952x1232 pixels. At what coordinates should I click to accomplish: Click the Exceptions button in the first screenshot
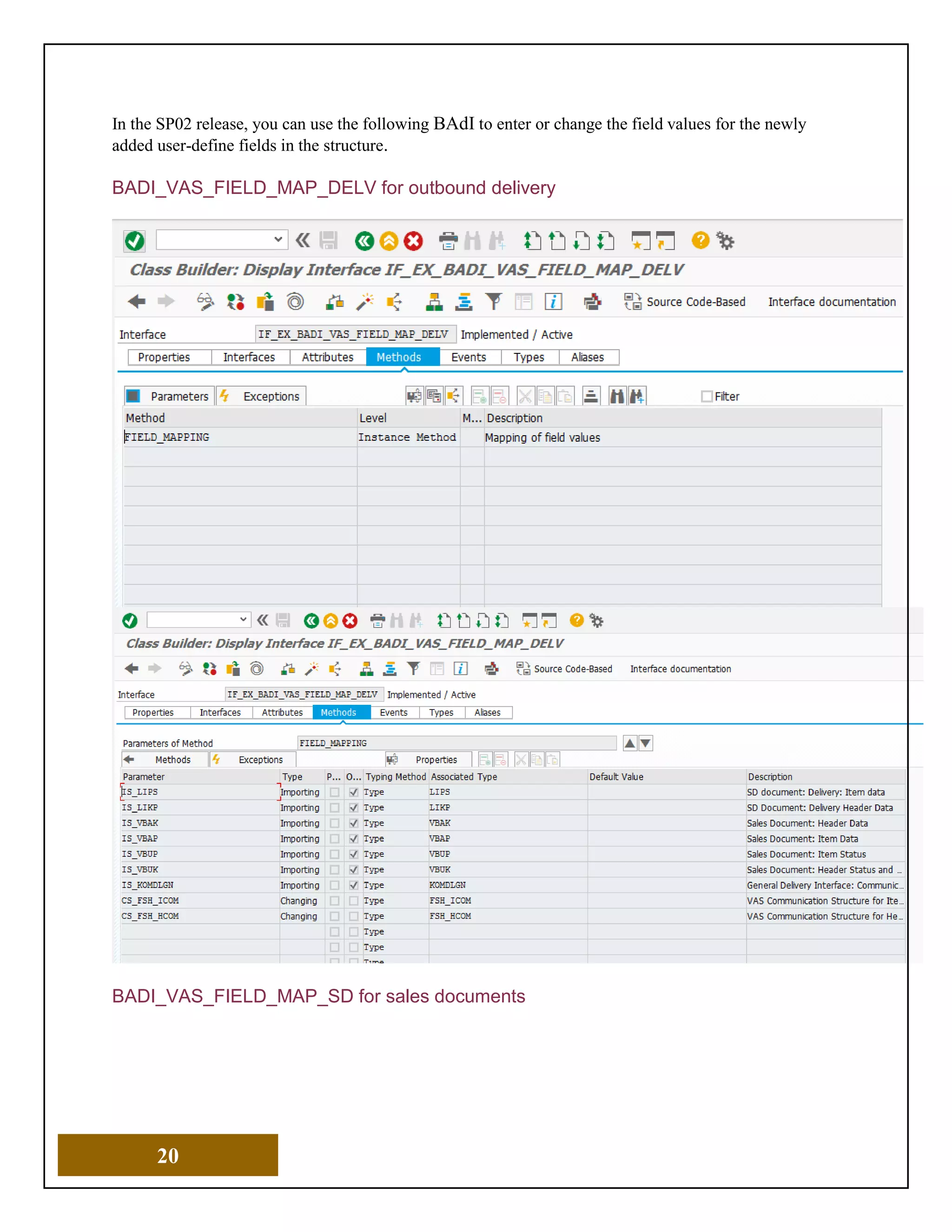point(261,396)
